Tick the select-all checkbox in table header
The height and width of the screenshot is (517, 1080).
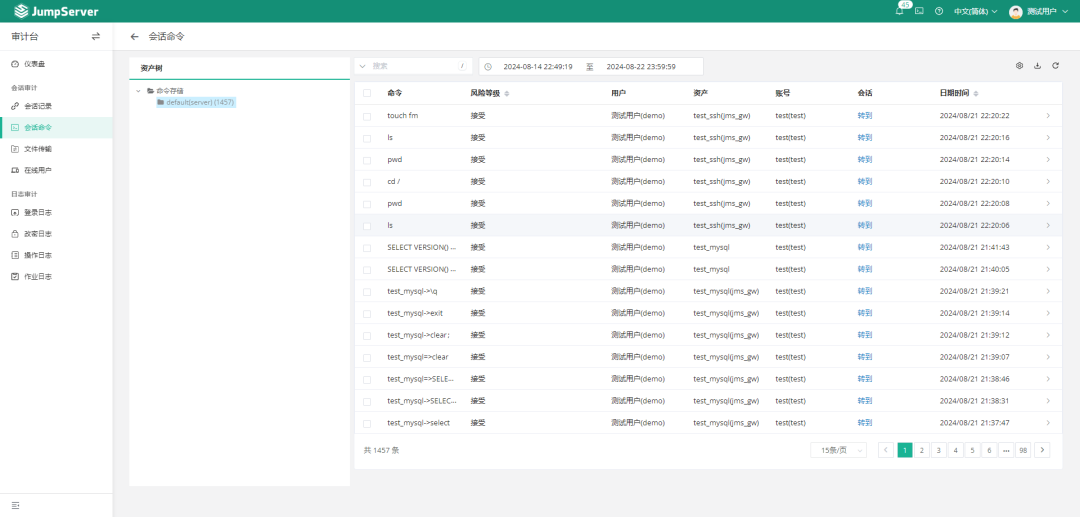pos(367,93)
